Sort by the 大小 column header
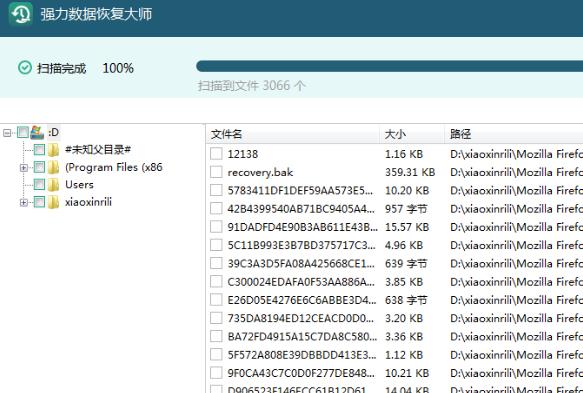 pos(412,134)
